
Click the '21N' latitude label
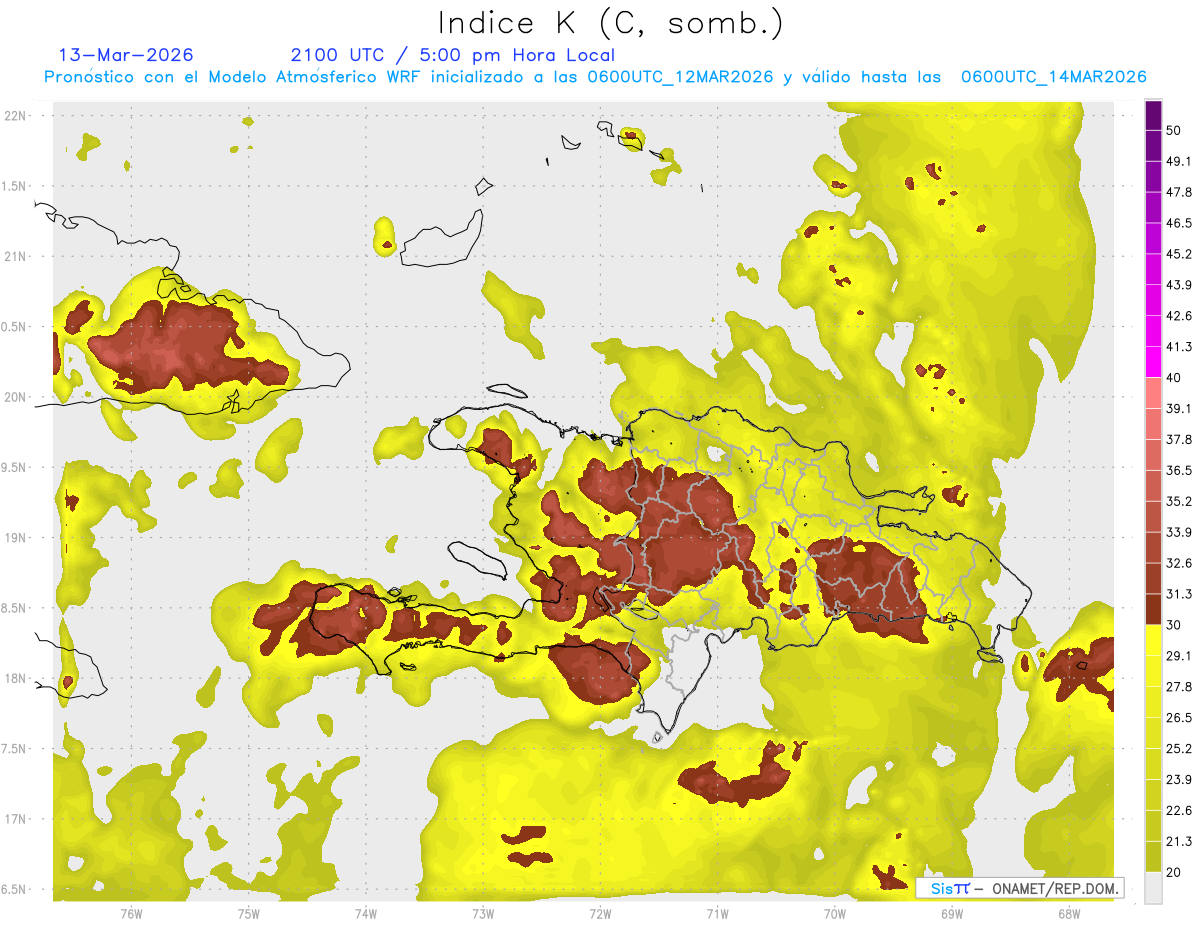pos(17,256)
